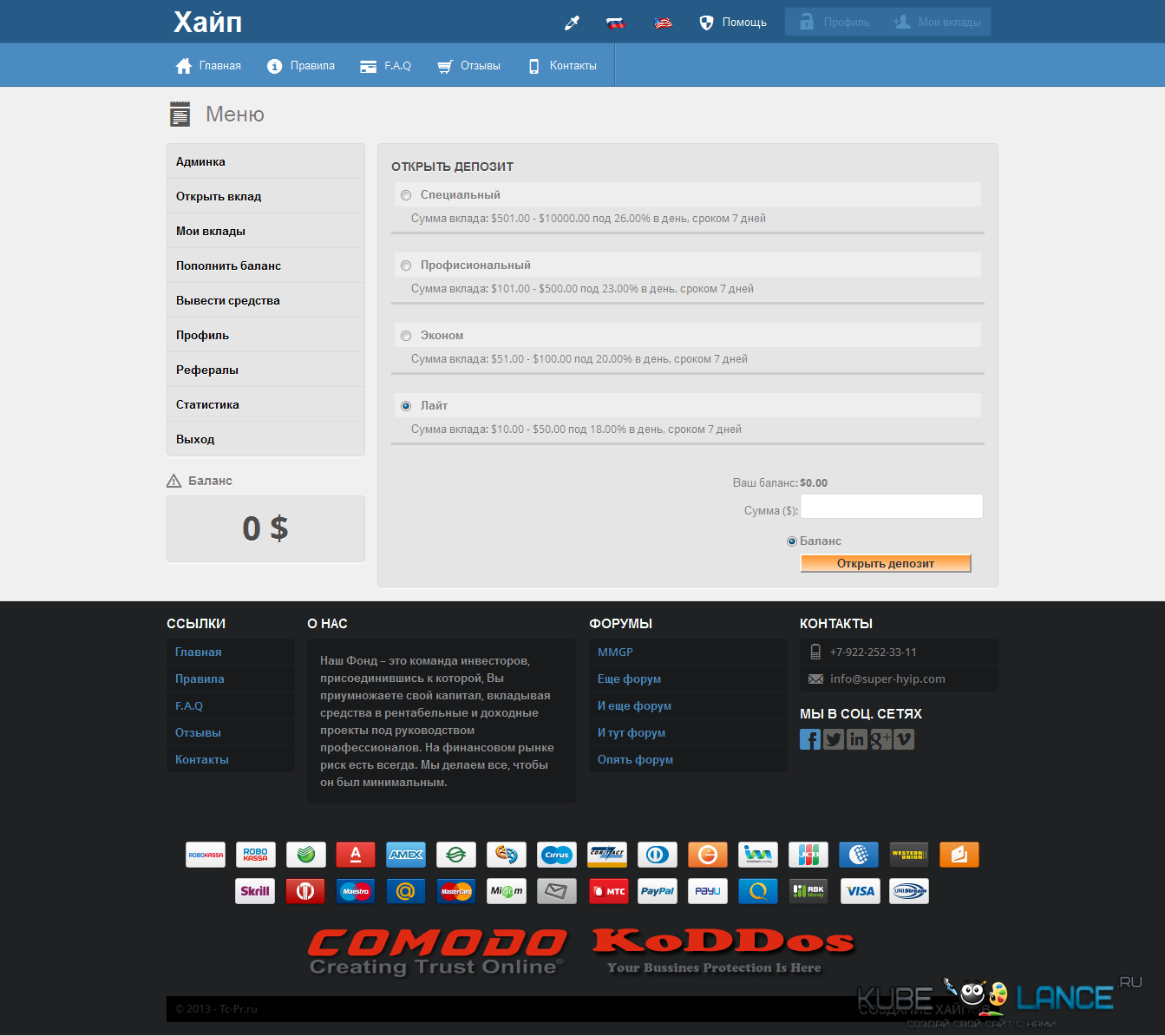Go to Правила in the top navigation
1165x1036 pixels.
pos(301,66)
